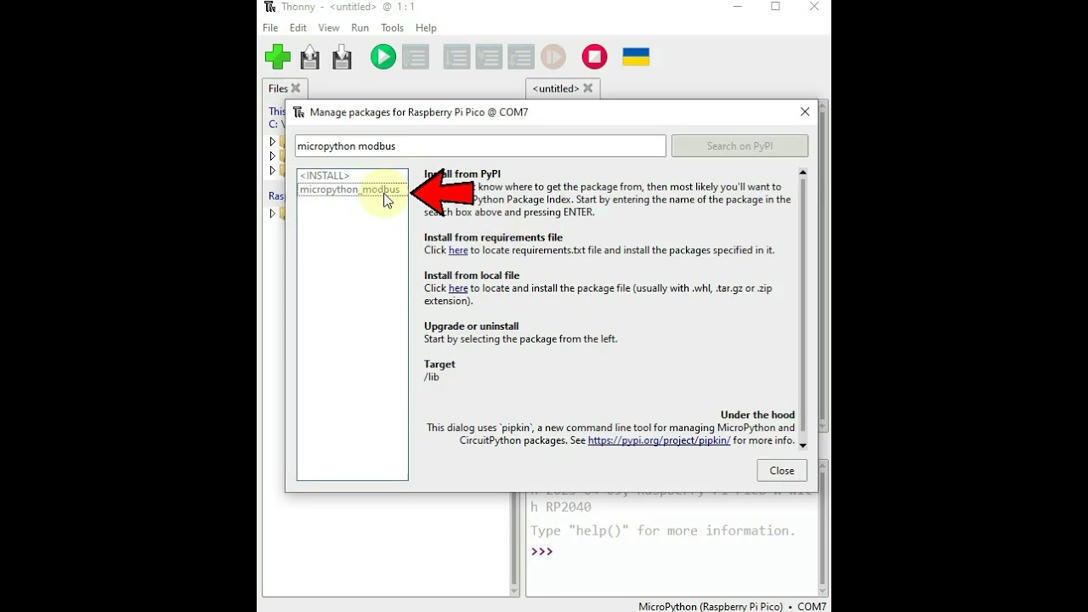Image resolution: width=1088 pixels, height=612 pixels.
Task: Open a file using the load icon
Action: point(310,57)
